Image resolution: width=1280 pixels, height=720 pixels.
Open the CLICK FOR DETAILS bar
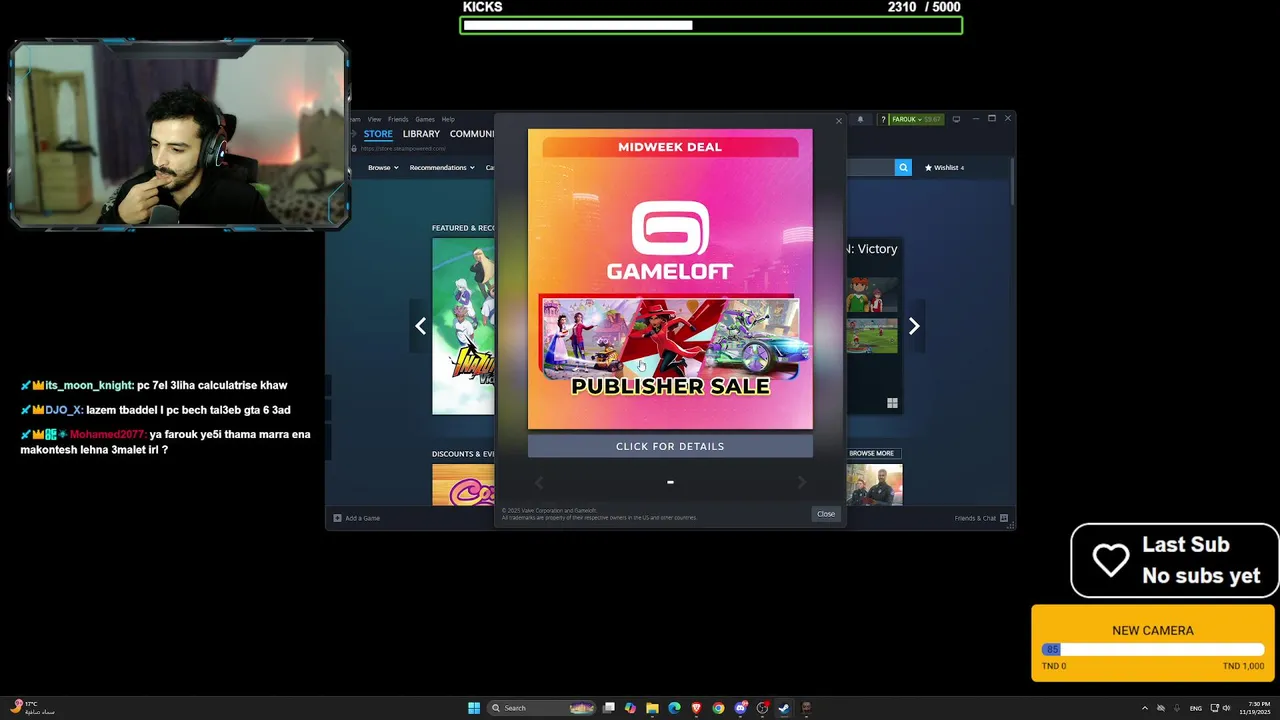click(670, 446)
